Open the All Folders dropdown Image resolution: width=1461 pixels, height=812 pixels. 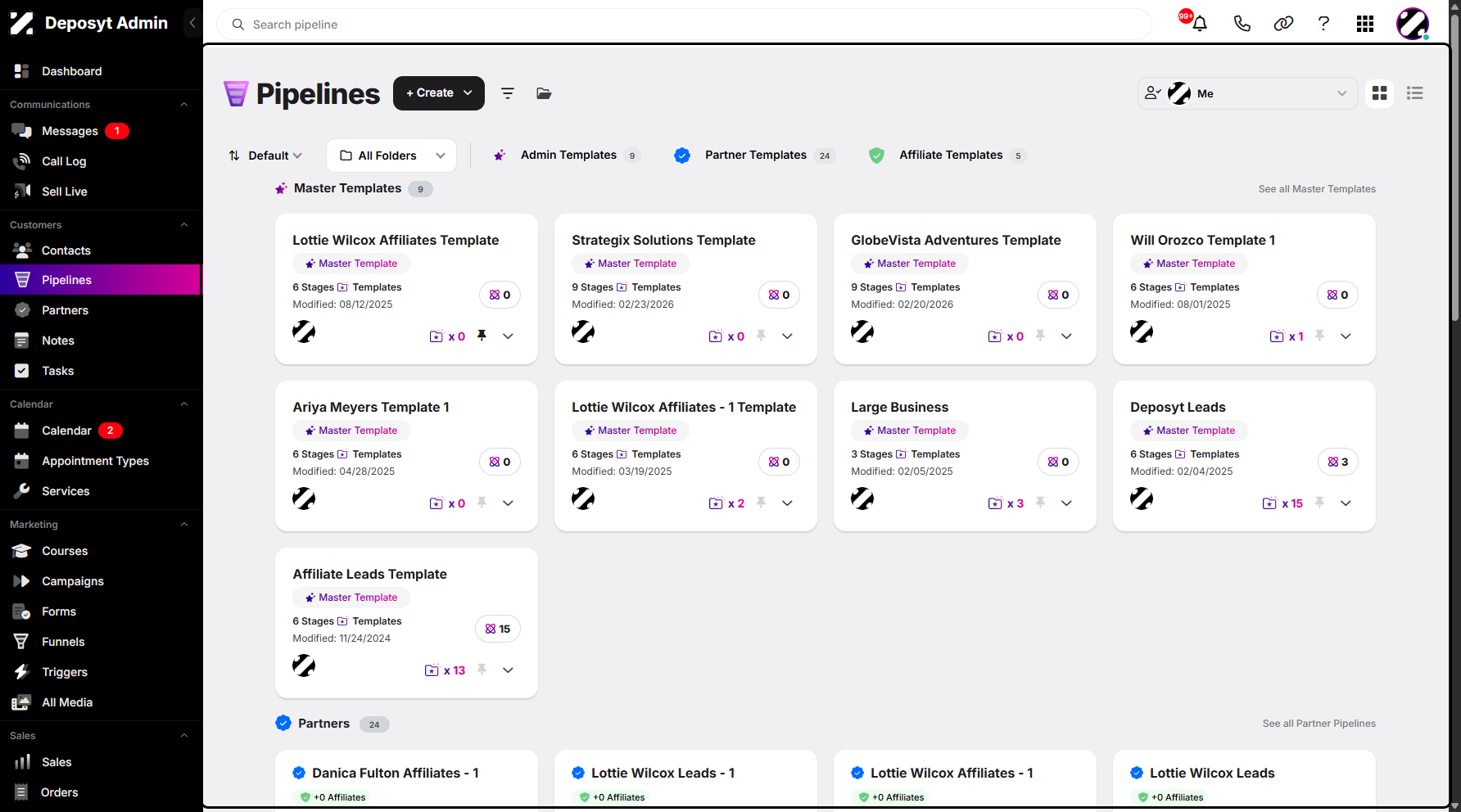[x=391, y=156]
